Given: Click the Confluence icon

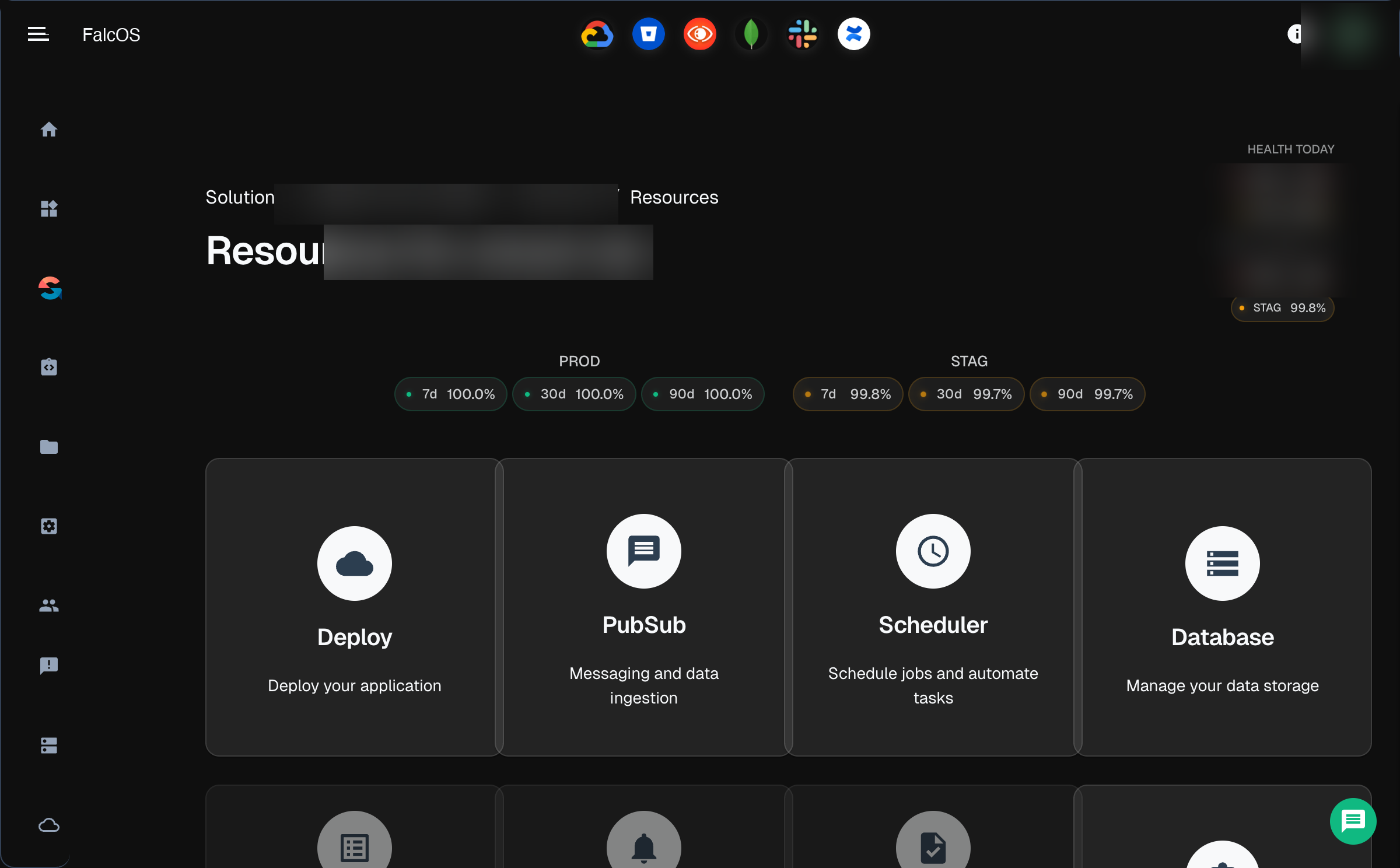Looking at the screenshot, I should 853,34.
